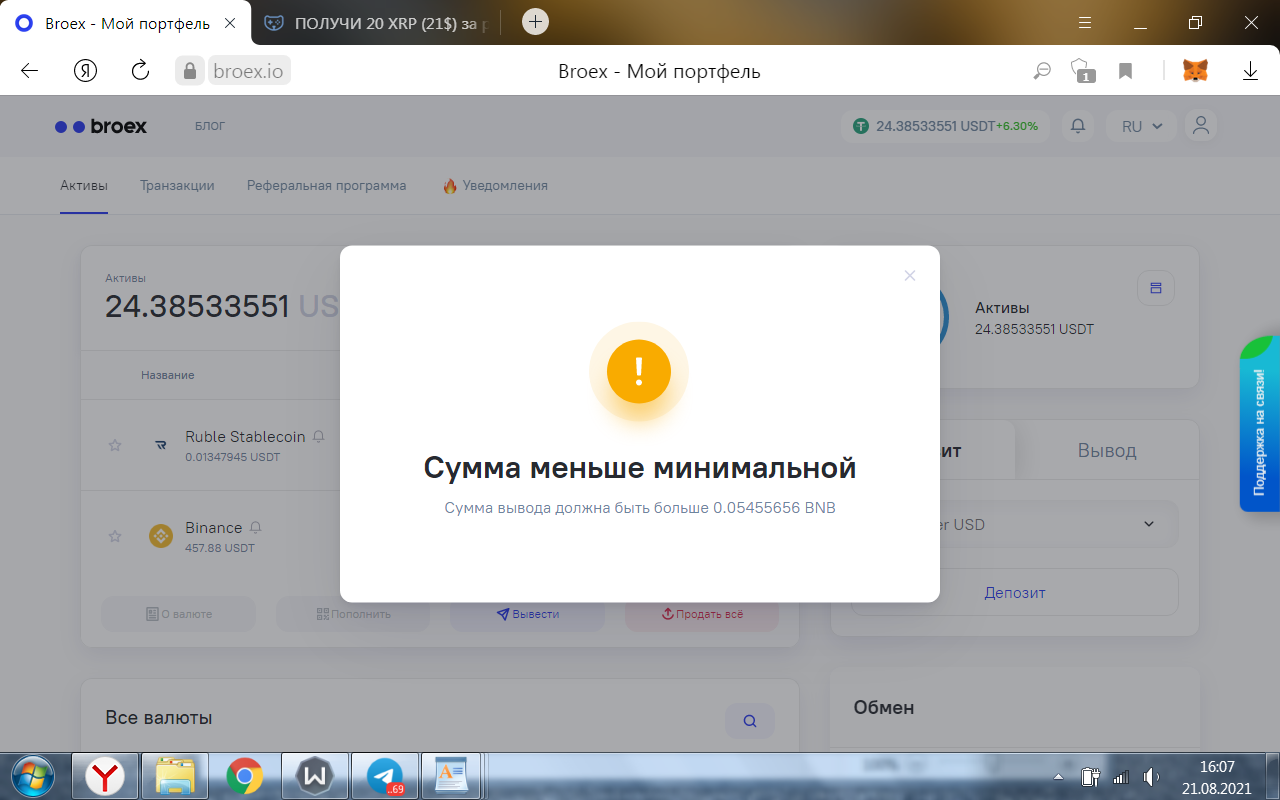The width and height of the screenshot is (1280, 800).
Task: Launch Google Chrome from the taskbar
Action: point(245,775)
